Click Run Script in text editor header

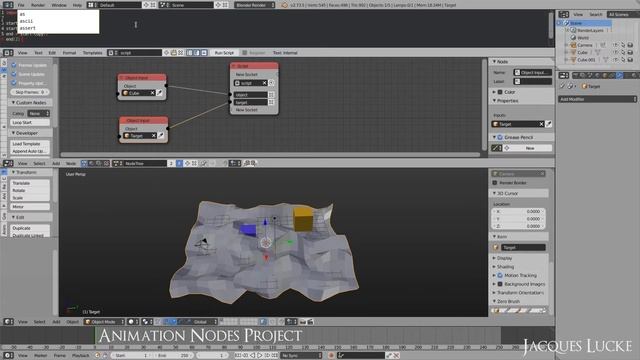(x=224, y=53)
